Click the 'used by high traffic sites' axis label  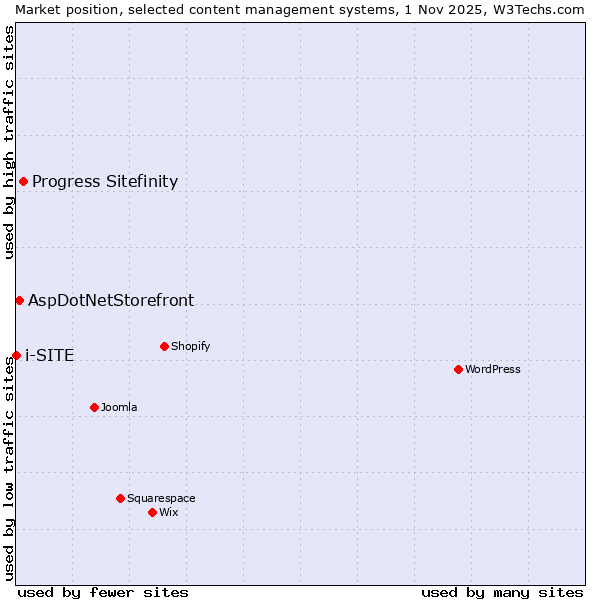coord(9,142)
